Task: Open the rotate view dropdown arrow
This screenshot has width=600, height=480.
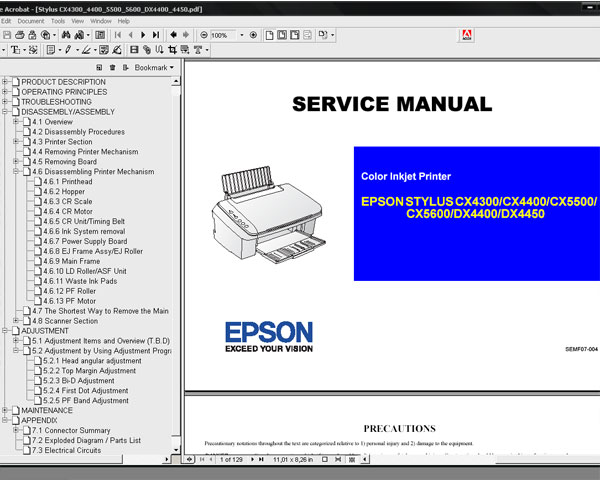Action: 333,35
